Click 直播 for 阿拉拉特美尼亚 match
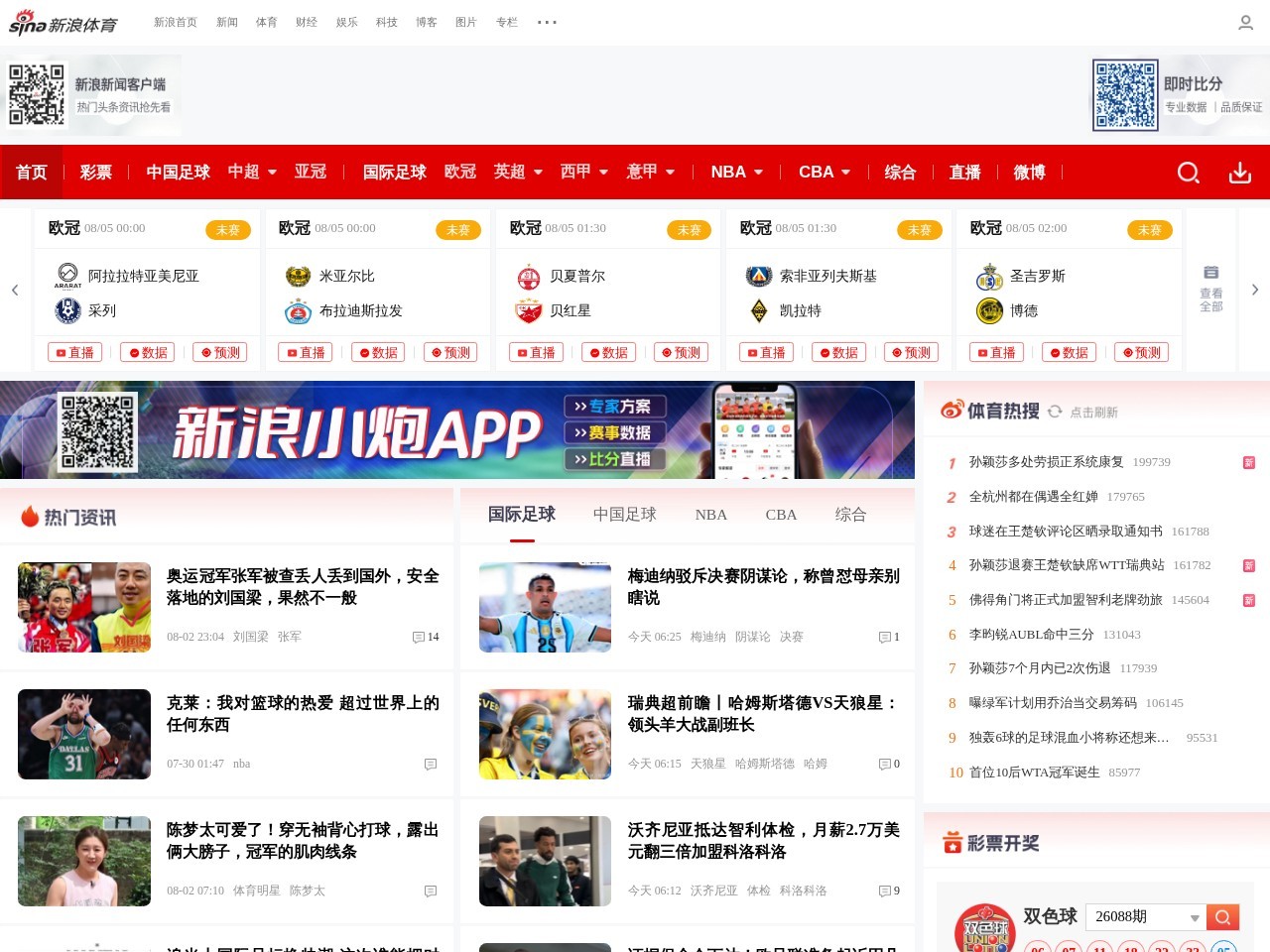The image size is (1270, 952). [x=74, y=352]
